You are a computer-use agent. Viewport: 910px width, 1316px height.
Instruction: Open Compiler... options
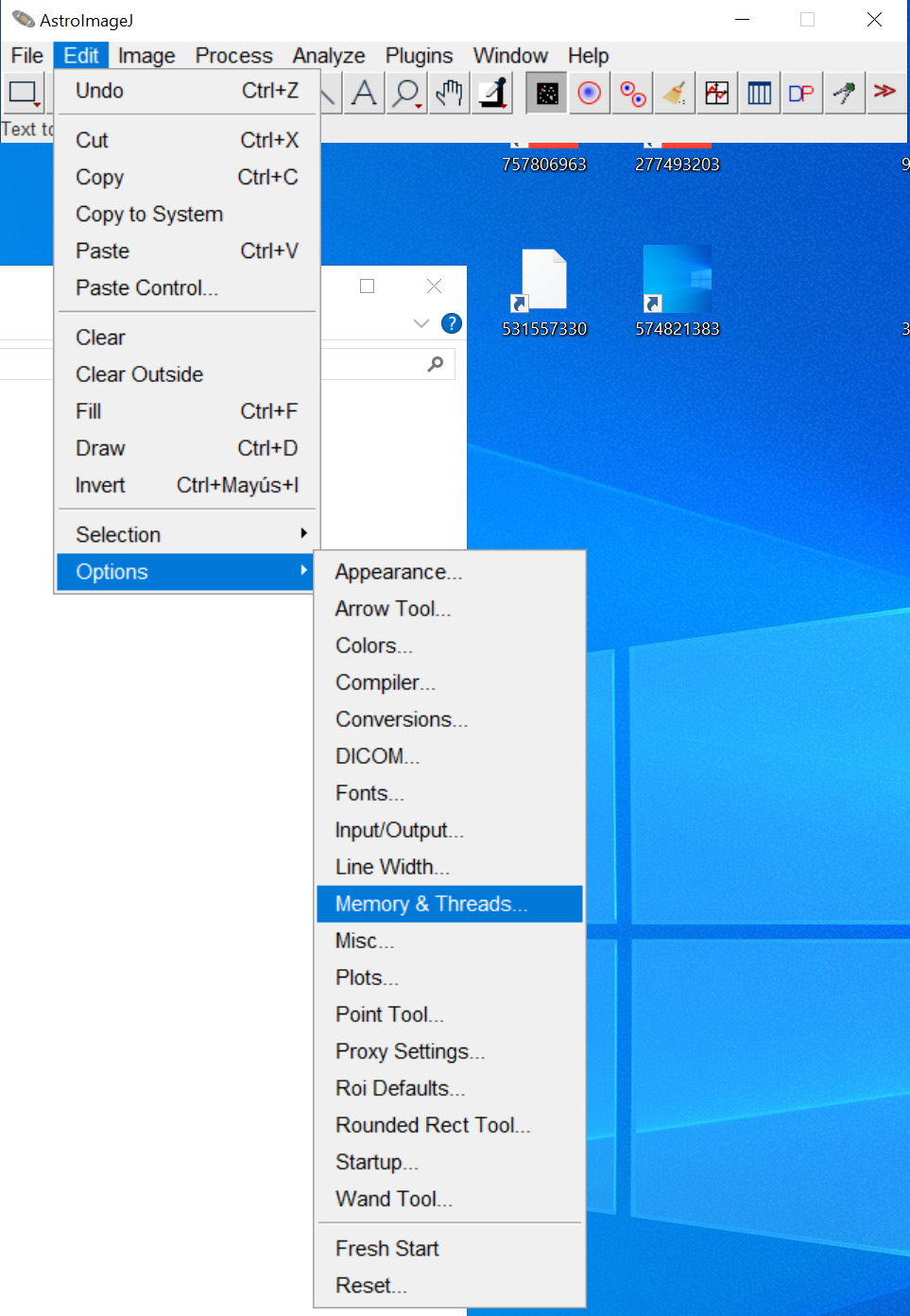(x=450, y=683)
